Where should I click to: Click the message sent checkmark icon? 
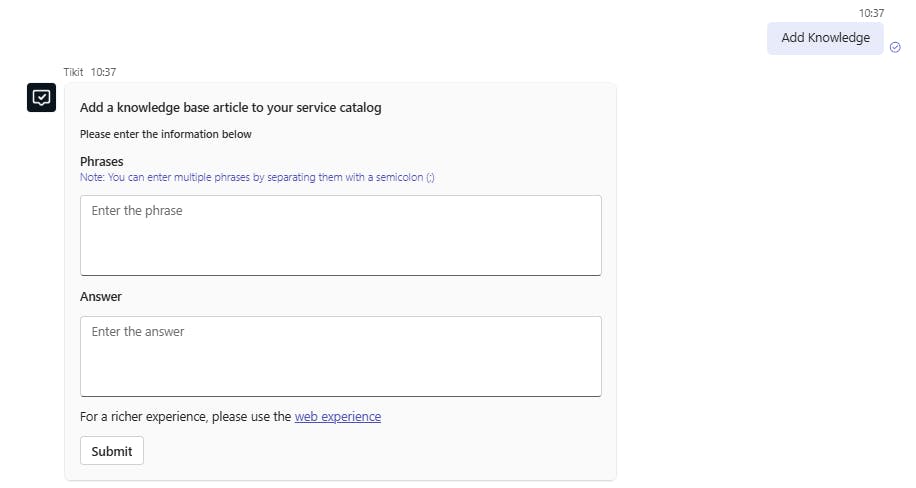pyautogui.click(x=895, y=47)
